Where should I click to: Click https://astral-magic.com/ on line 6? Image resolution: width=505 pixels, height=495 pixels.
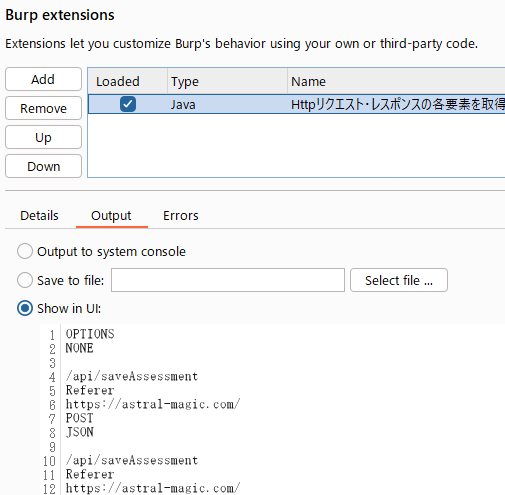point(153,404)
